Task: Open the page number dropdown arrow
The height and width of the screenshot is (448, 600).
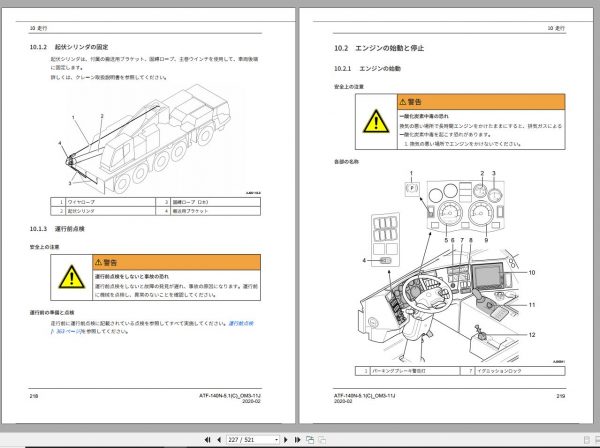Action: tap(276, 440)
